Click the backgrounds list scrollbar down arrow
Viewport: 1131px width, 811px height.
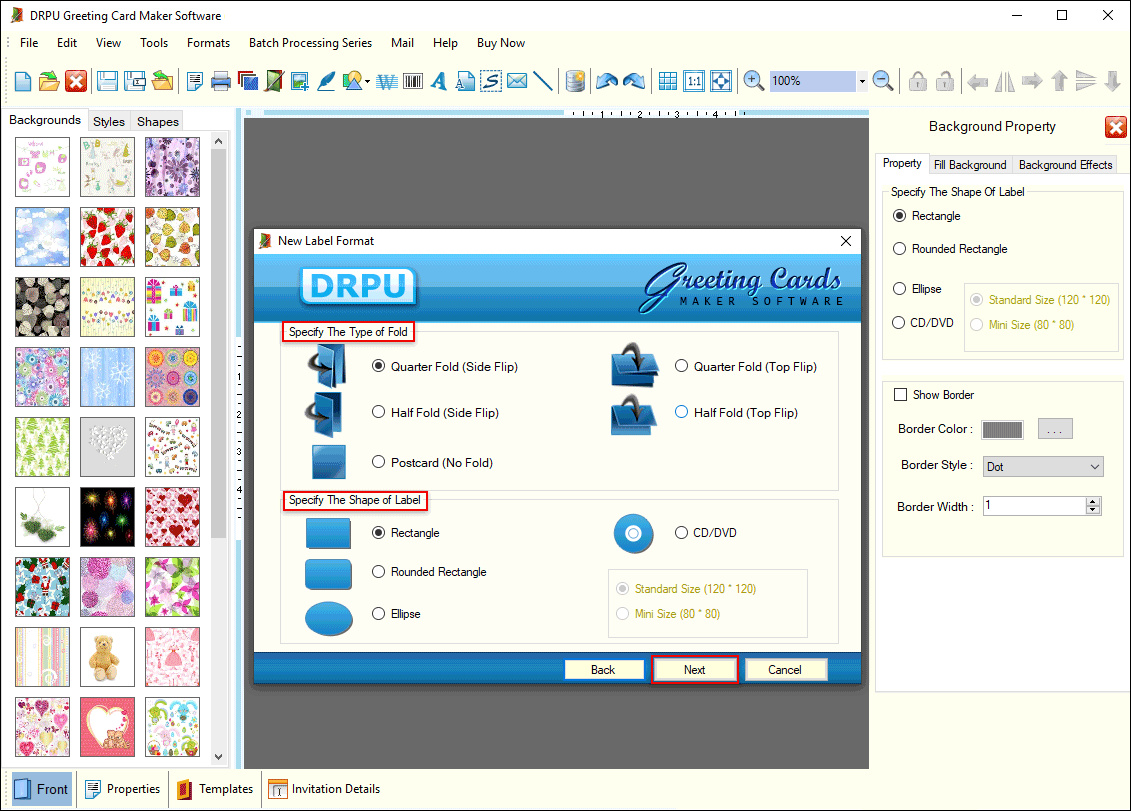coord(219,757)
